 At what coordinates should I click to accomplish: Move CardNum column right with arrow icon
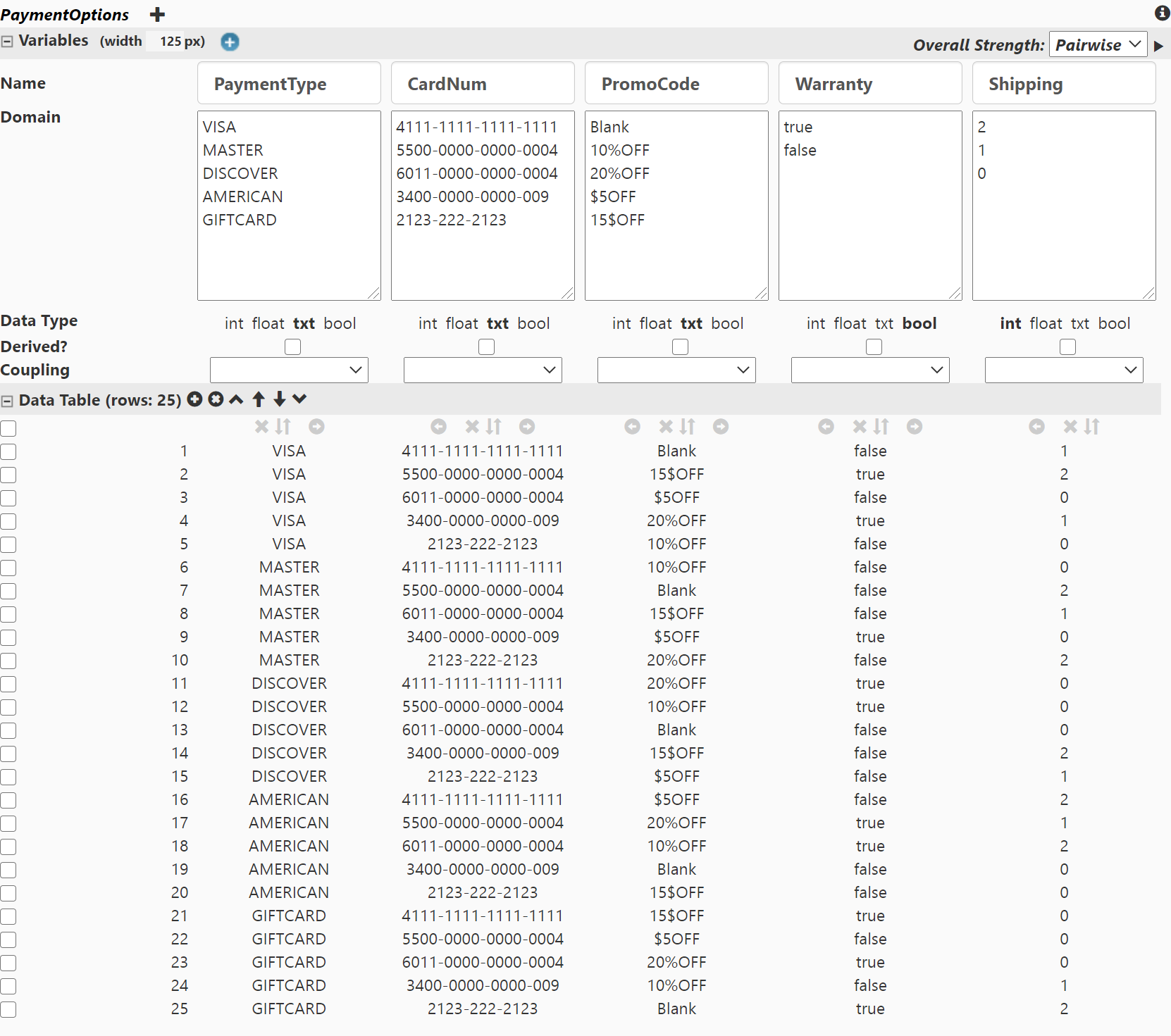click(x=527, y=427)
